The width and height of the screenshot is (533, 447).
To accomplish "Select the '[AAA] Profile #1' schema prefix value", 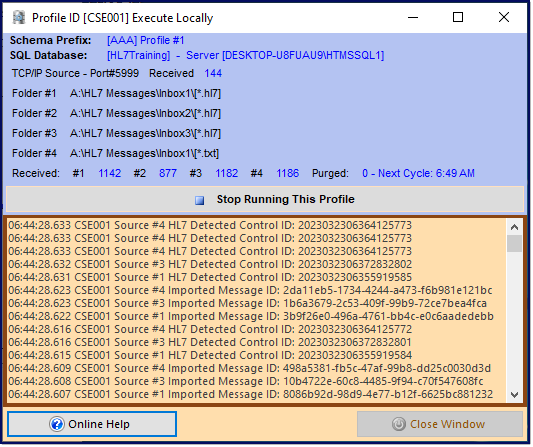I will point(145,40).
